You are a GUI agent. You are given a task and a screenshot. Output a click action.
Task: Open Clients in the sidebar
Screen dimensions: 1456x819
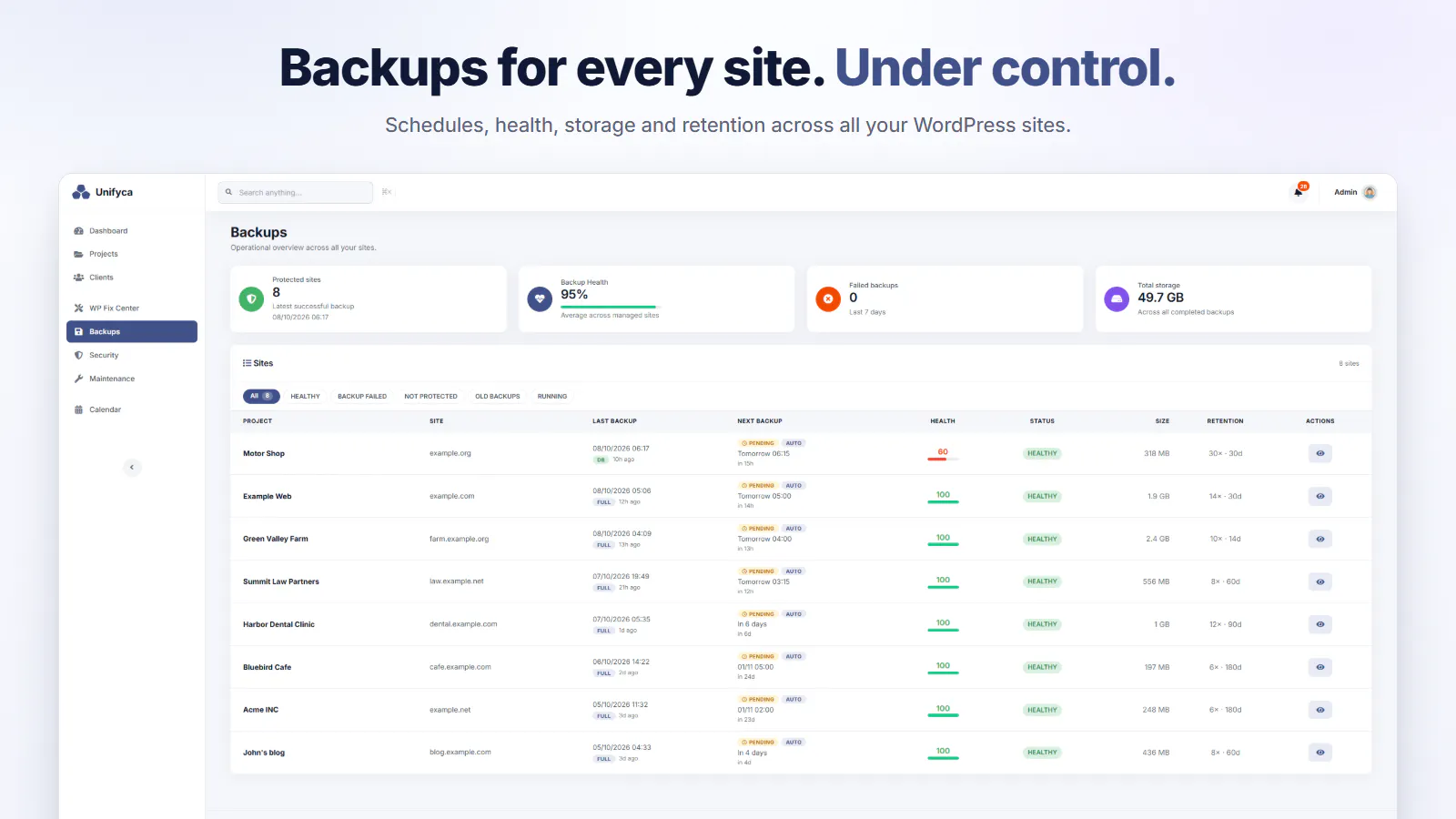coord(132,278)
